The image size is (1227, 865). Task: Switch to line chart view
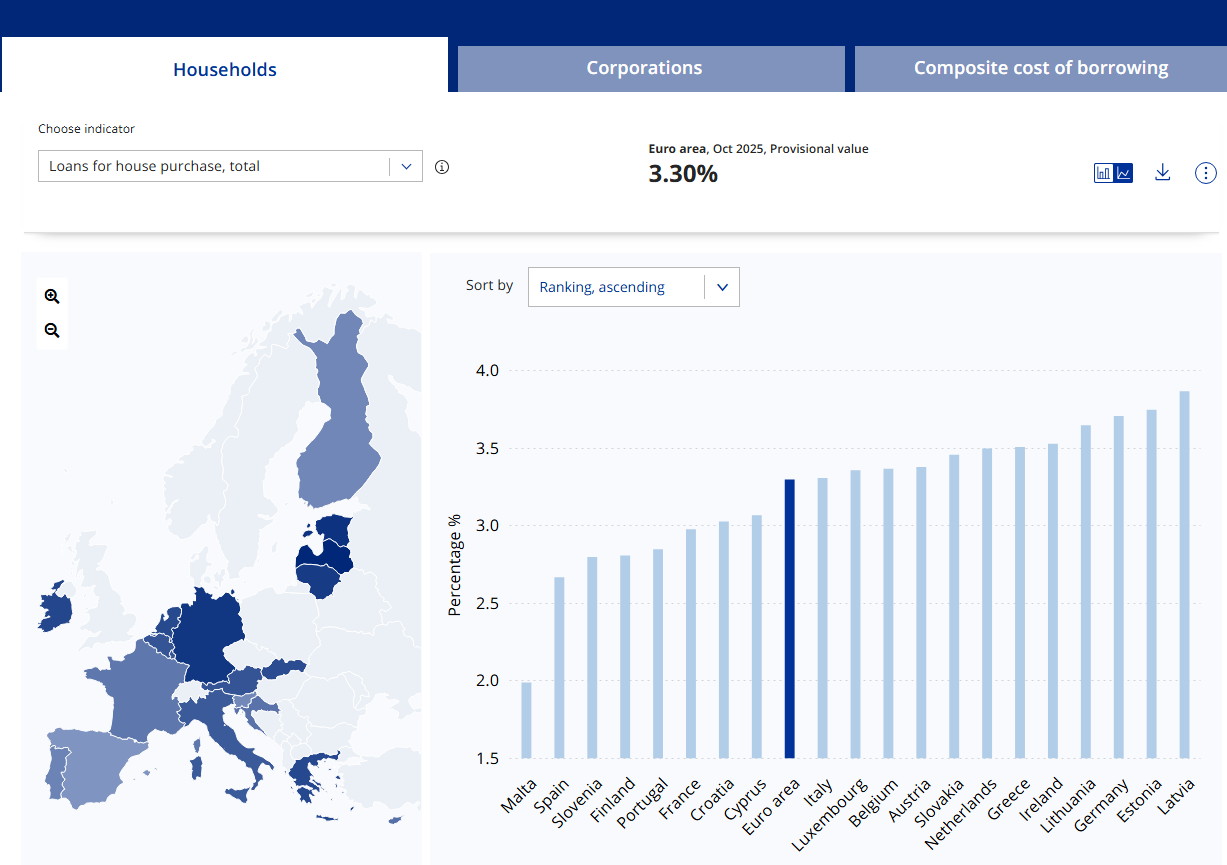1124,173
